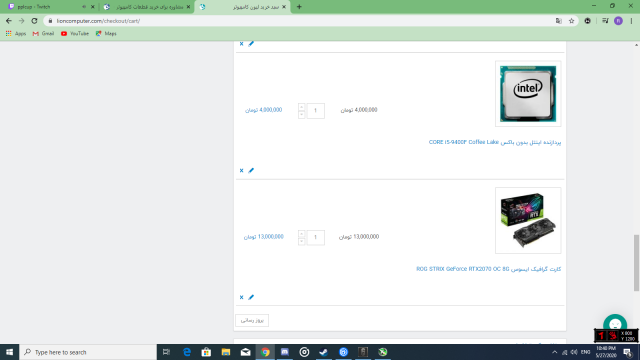Open the Apps bookmark shortcut
640x360 pixels.
16,33
